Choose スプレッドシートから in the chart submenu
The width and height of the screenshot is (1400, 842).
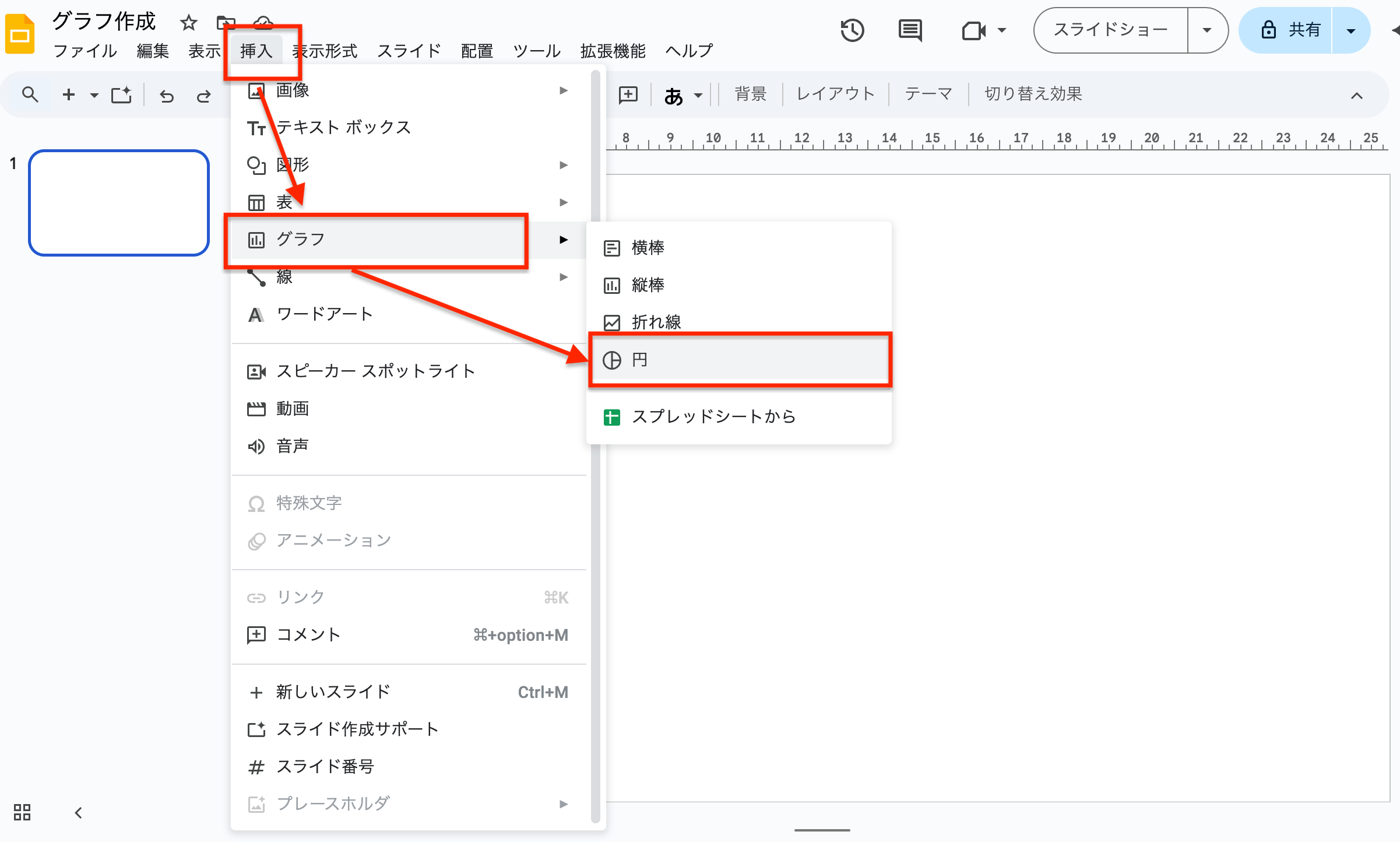(x=714, y=416)
